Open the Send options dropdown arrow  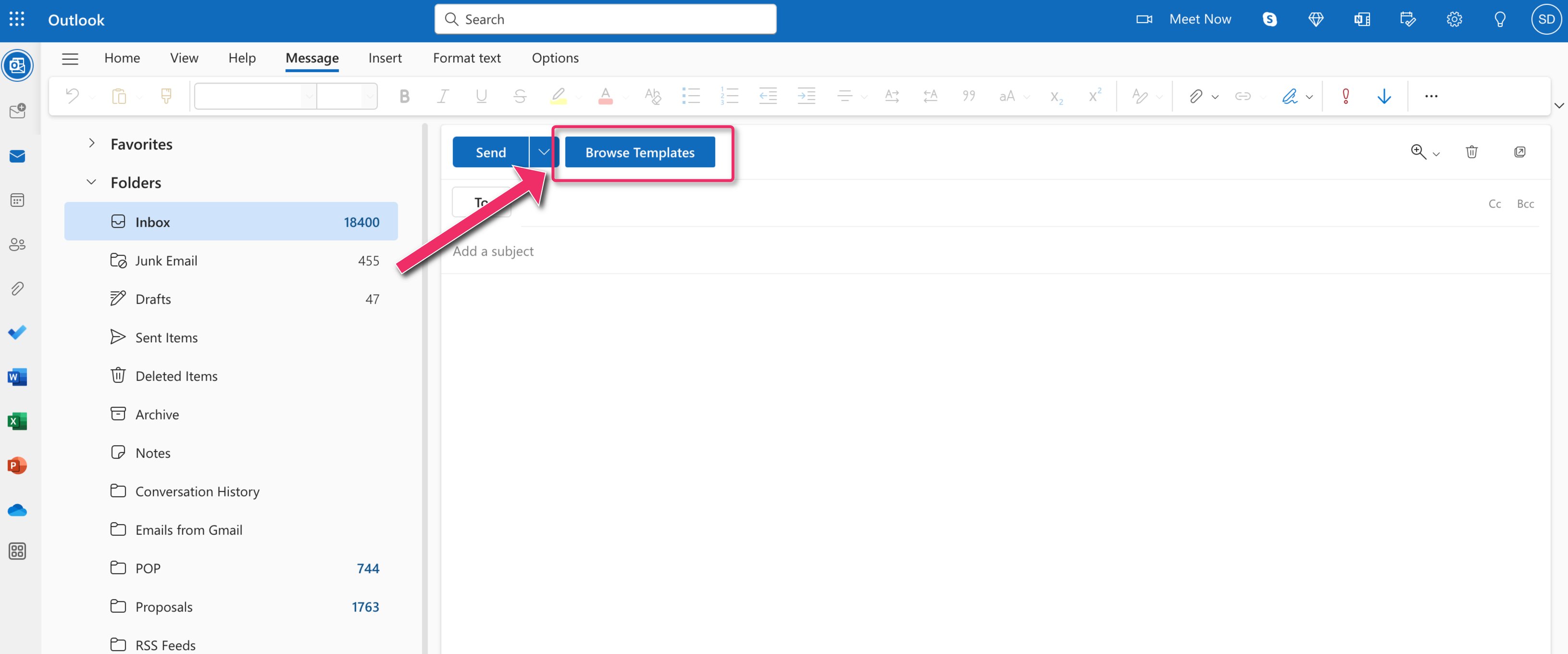[544, 152]
